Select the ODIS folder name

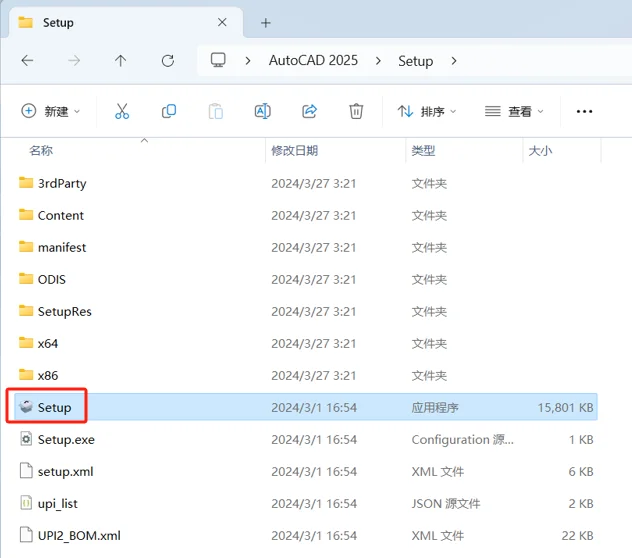coord(52,280)
